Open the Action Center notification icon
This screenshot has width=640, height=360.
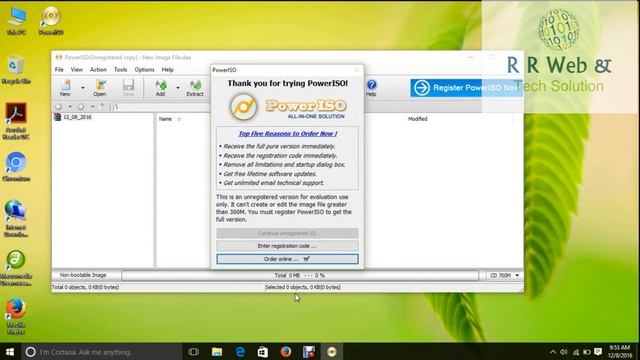(598, 352)
